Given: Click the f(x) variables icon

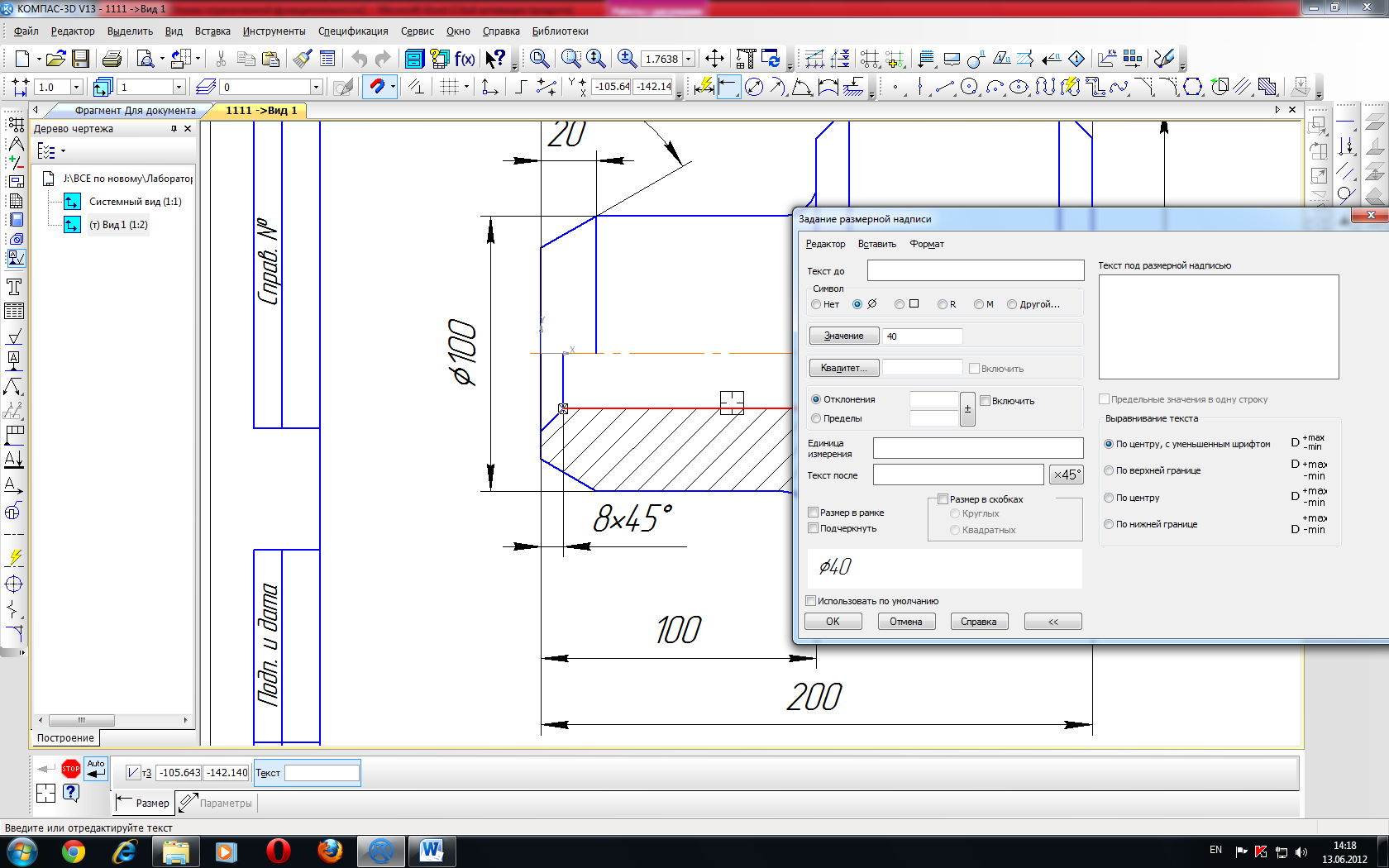Looking at the screenshot, I should click(465, 59).
